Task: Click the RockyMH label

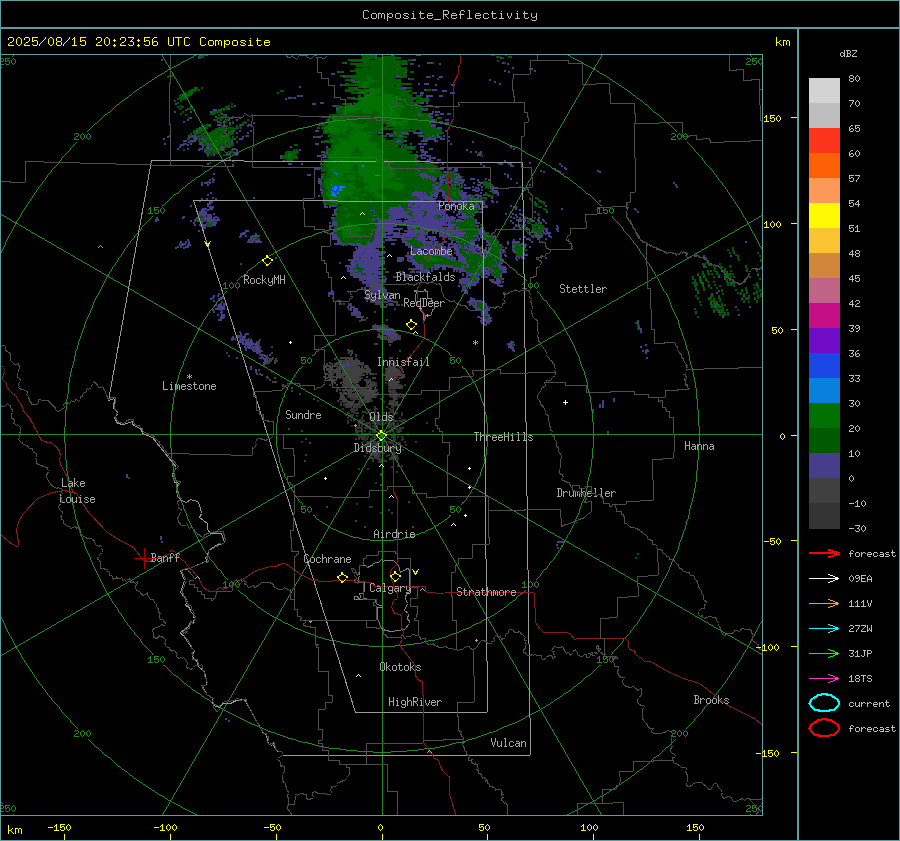Action: [x=264, y=280]
